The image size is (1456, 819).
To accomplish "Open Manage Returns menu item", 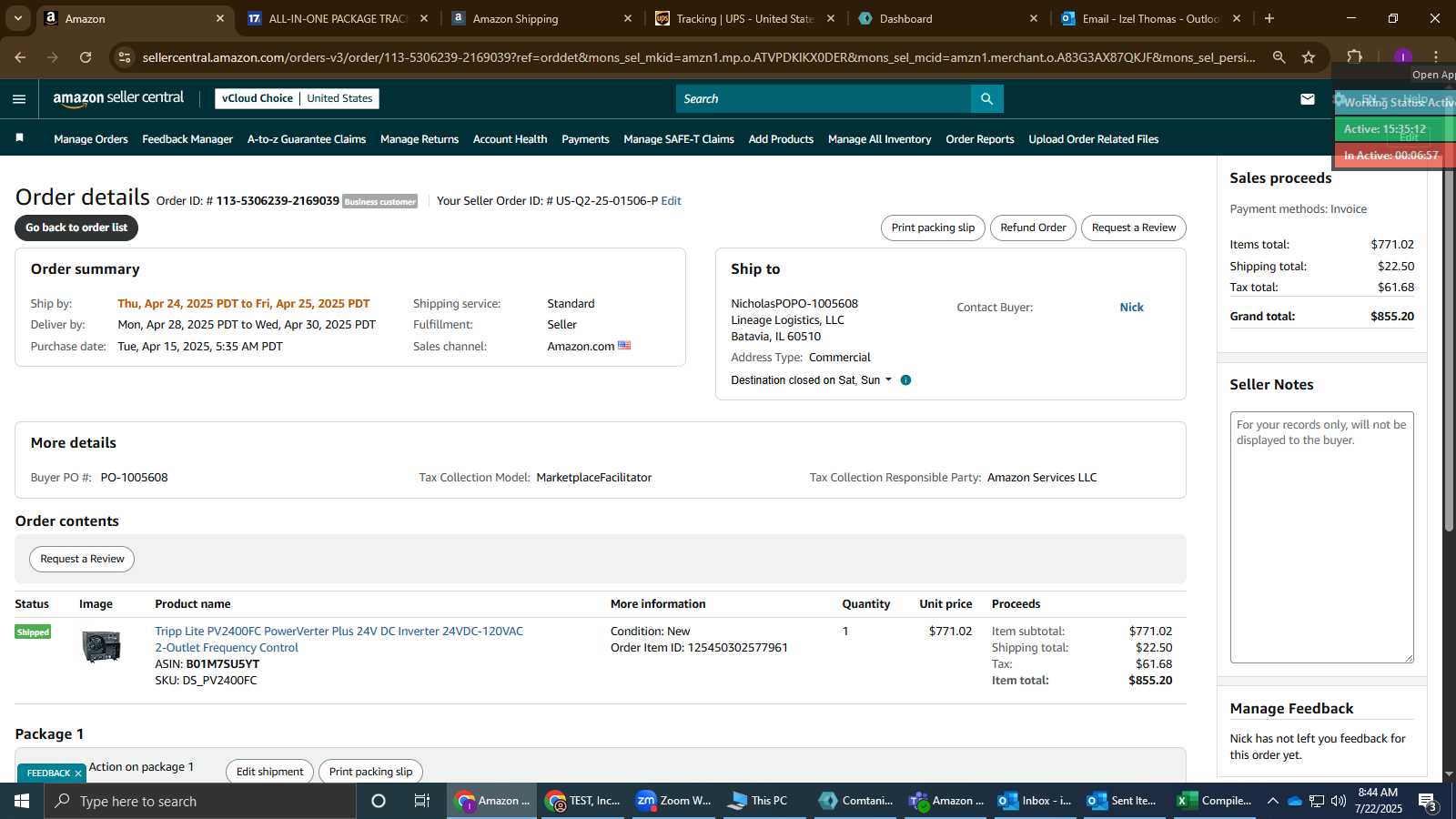I will coord(420,139).
